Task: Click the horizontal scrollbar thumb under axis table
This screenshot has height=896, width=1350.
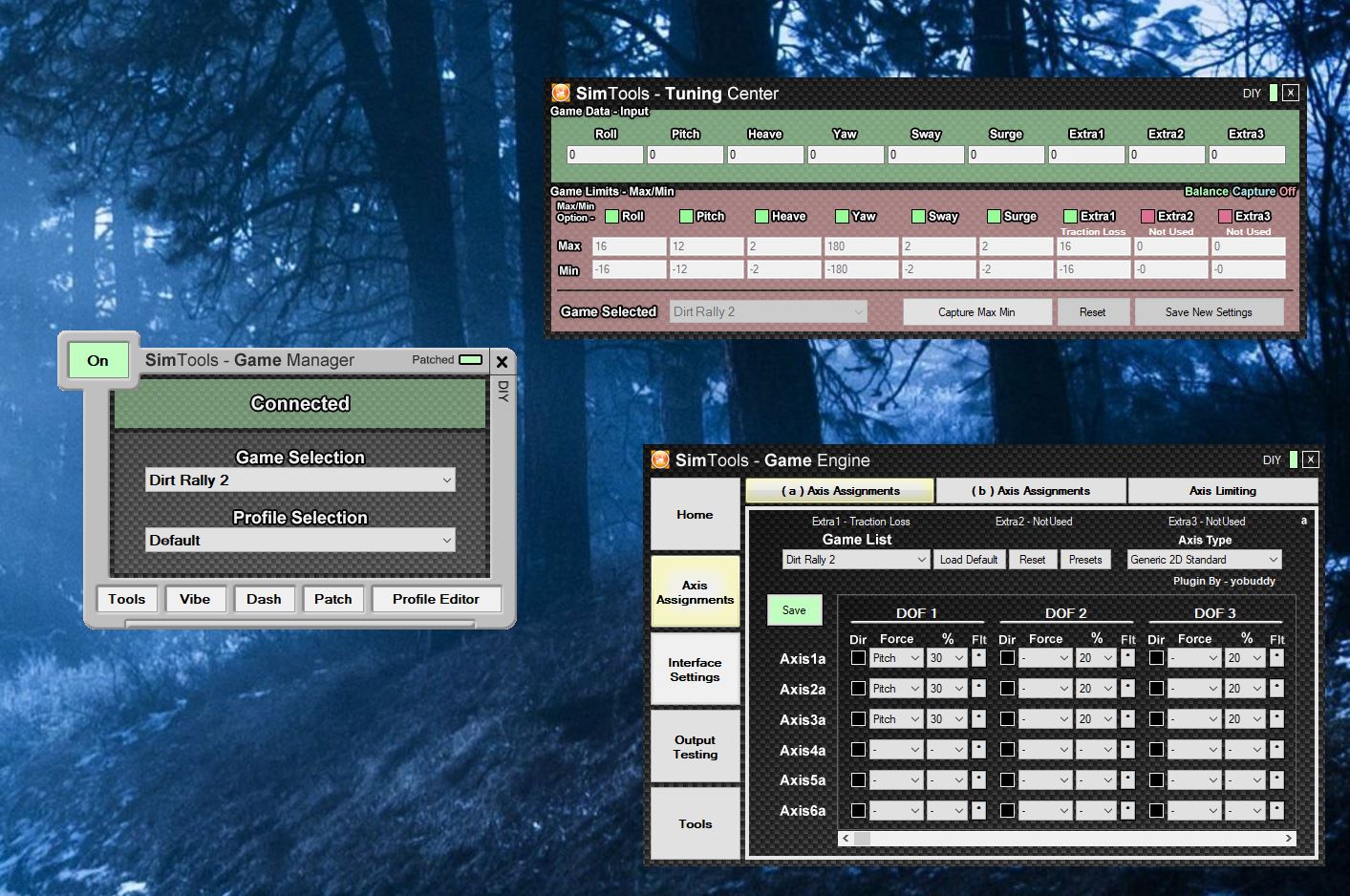Action: (862, 838)
